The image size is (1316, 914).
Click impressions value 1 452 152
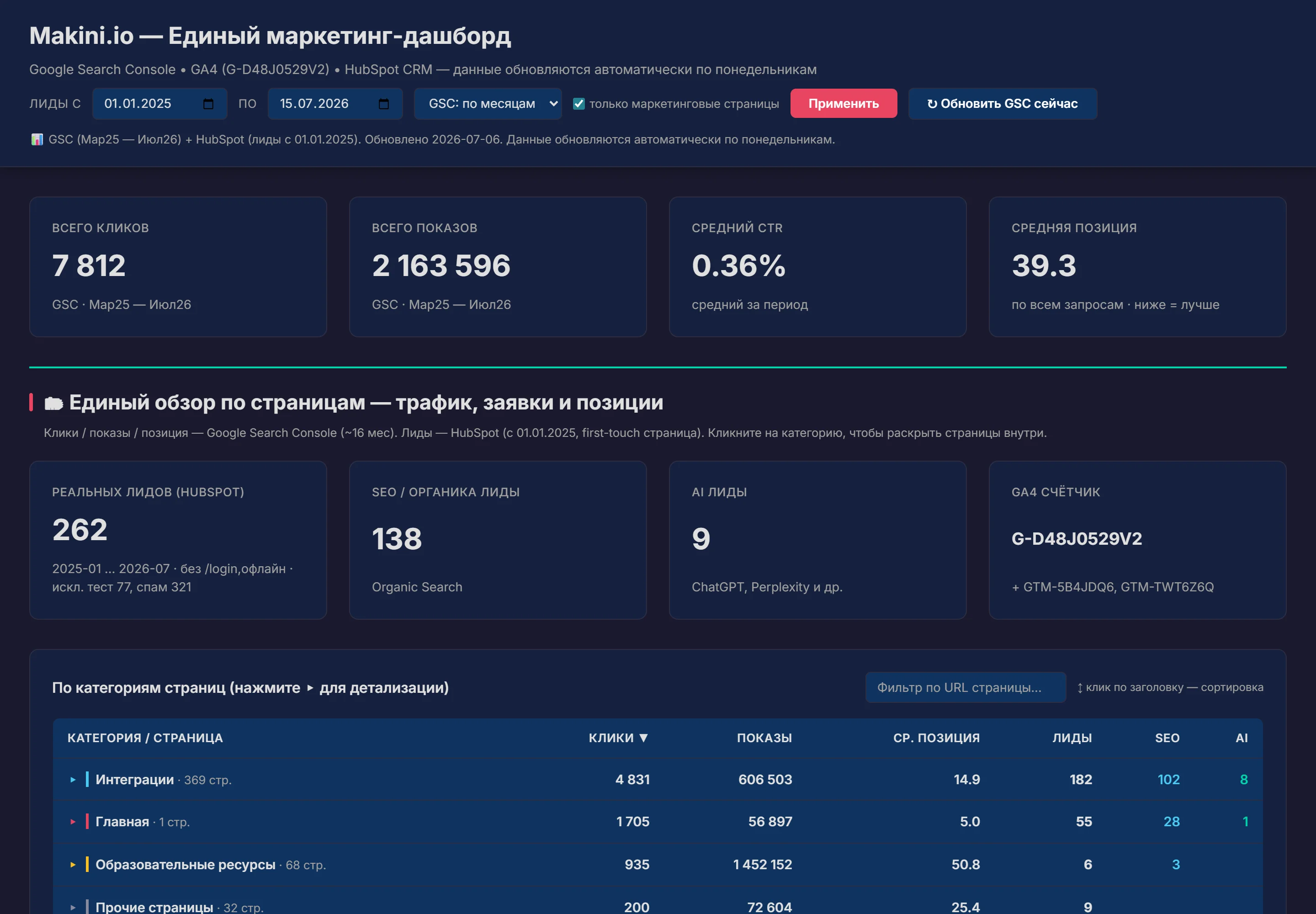click(x=762, y=865)
